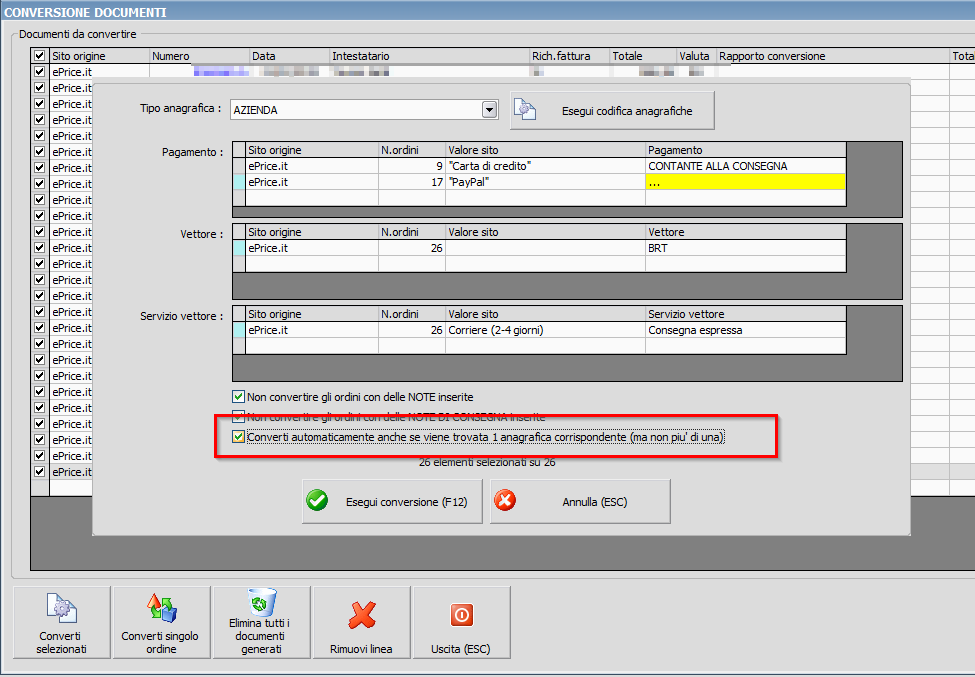Click the 'Sito origine' column header of main table
The image size is (975, 677).
(x=99, y=56)
